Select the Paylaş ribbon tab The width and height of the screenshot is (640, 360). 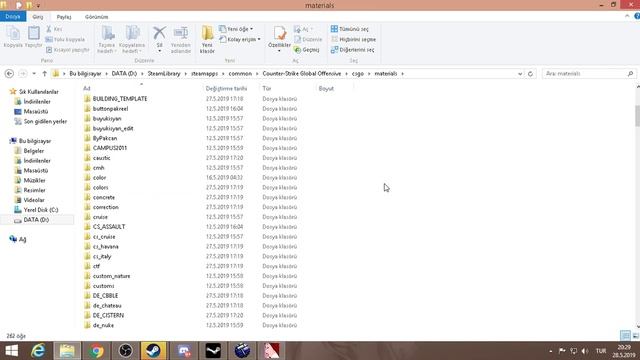coord(64,17)
